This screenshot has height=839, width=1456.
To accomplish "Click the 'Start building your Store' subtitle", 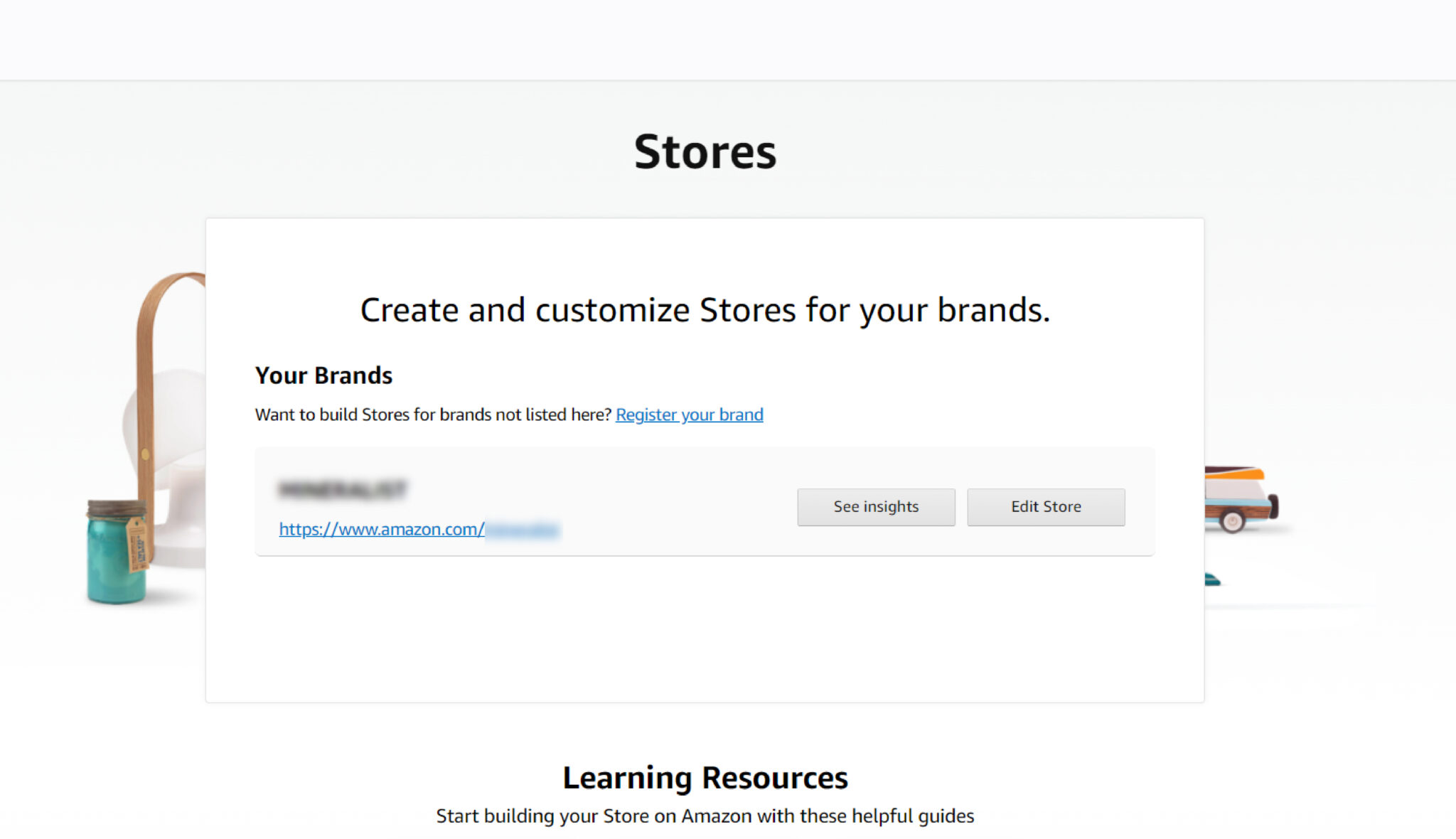I will pos(705,816).
